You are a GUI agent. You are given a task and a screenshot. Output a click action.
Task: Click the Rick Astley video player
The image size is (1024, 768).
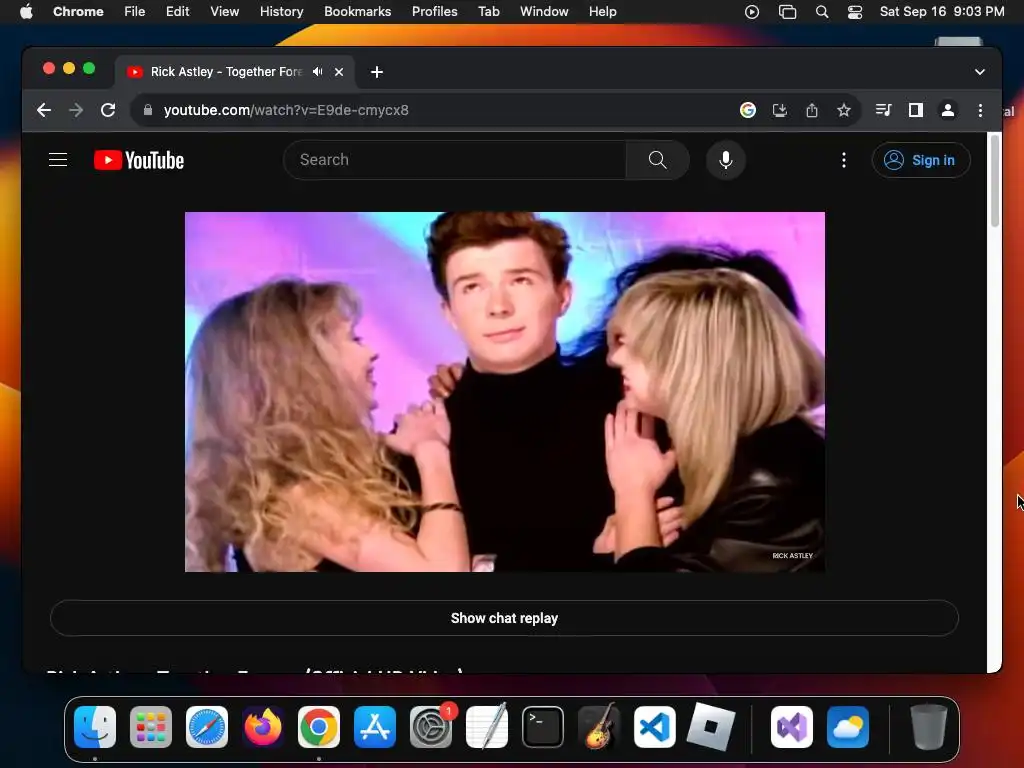pyautogui.click(x=505, y=392)
